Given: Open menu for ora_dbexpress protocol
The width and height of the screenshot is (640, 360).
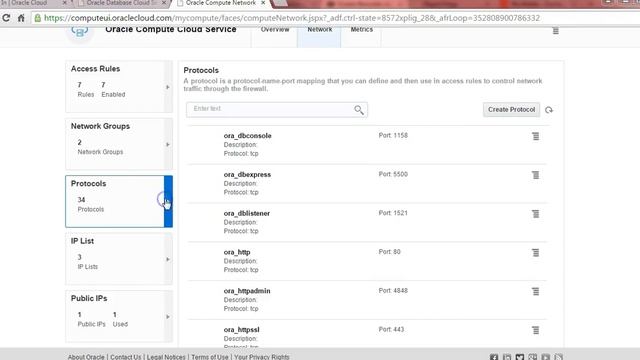Looking at the screenshot, I should pos(536,175).
